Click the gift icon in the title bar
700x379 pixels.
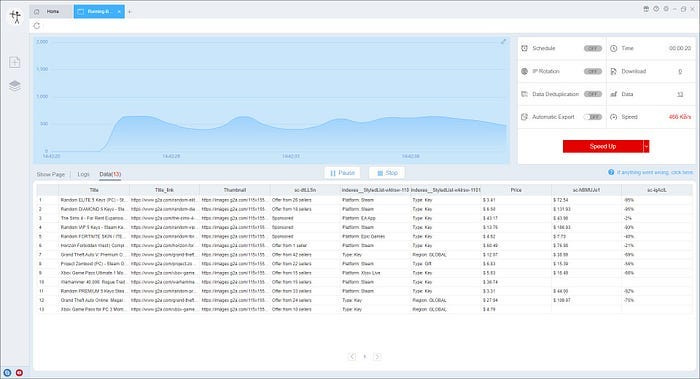pos(646,9)
